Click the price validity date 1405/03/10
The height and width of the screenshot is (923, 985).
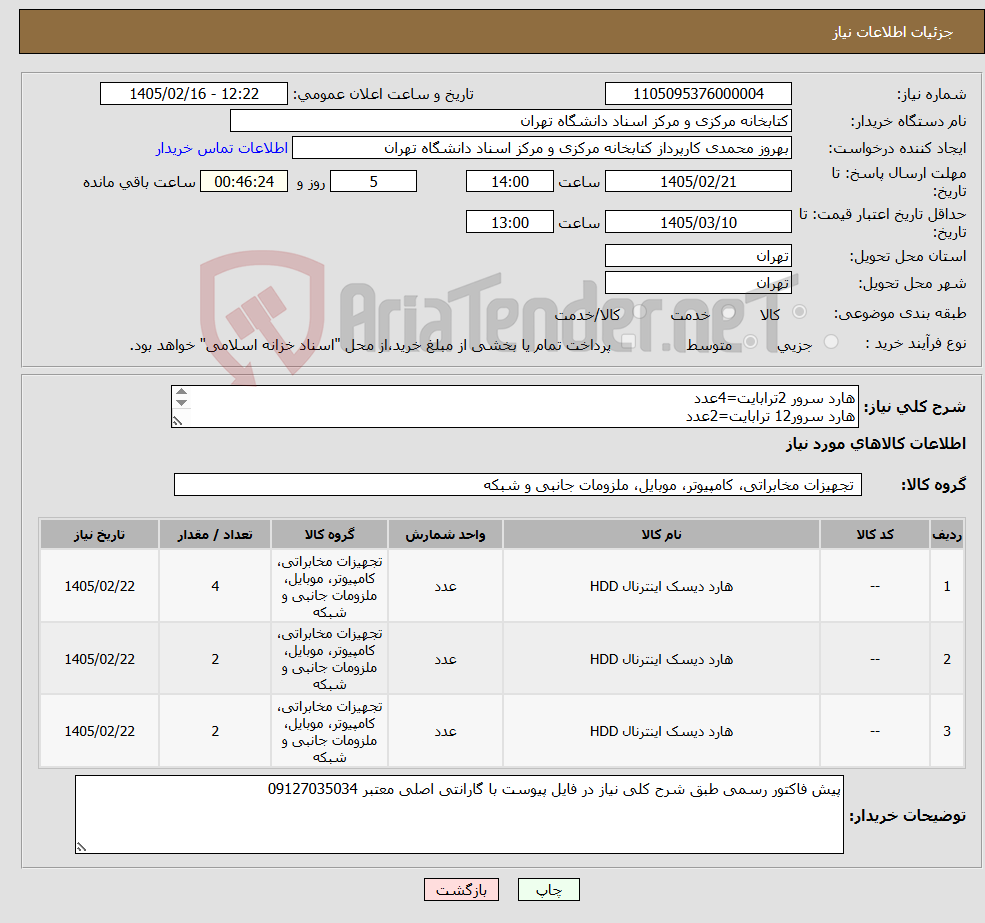click(698, 222)
